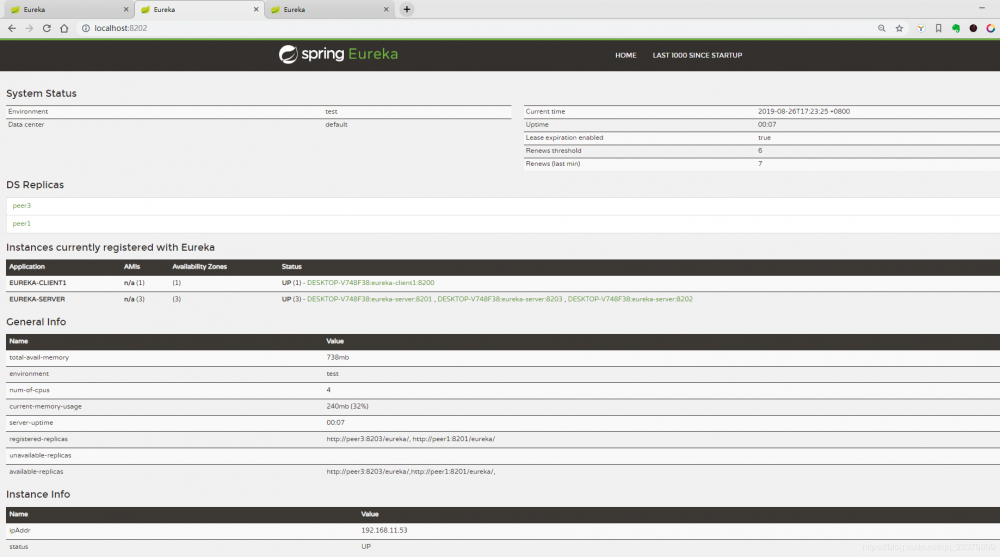Click the available-replicas URL value
This screenshot has width=1000, height=557.
click(411, 472)
